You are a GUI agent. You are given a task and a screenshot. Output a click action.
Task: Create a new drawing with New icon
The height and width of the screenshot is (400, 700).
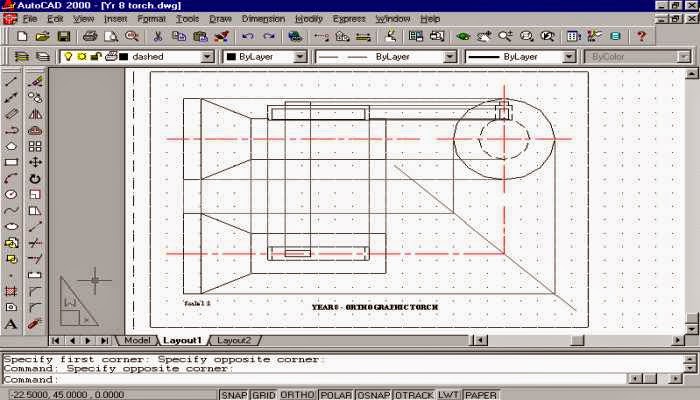[22, 37]
